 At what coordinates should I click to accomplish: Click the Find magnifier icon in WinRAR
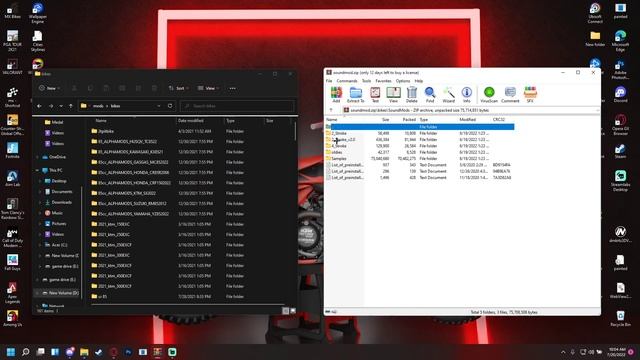(430, 94)
